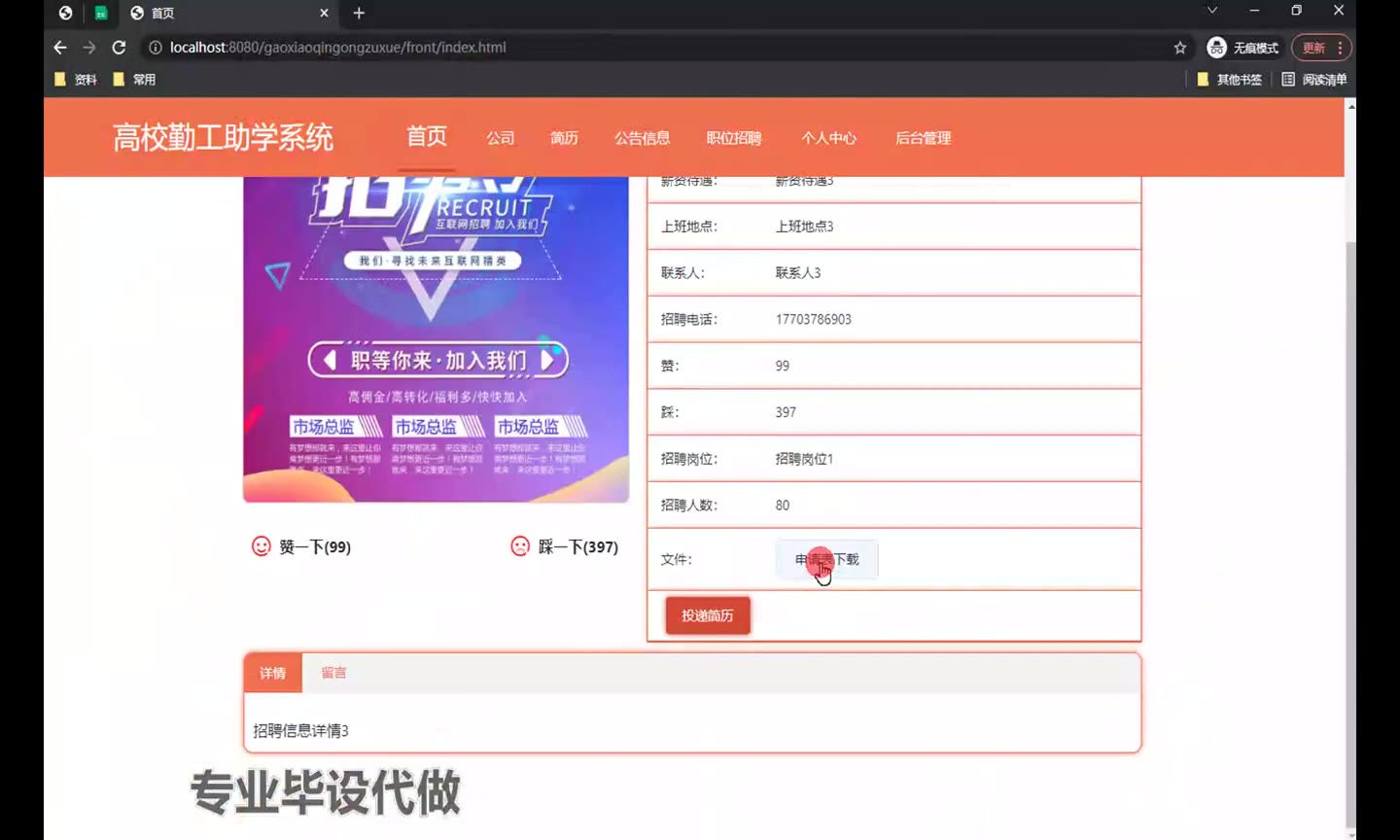Click the 更新 browser update button

(x=1320, y=48)
